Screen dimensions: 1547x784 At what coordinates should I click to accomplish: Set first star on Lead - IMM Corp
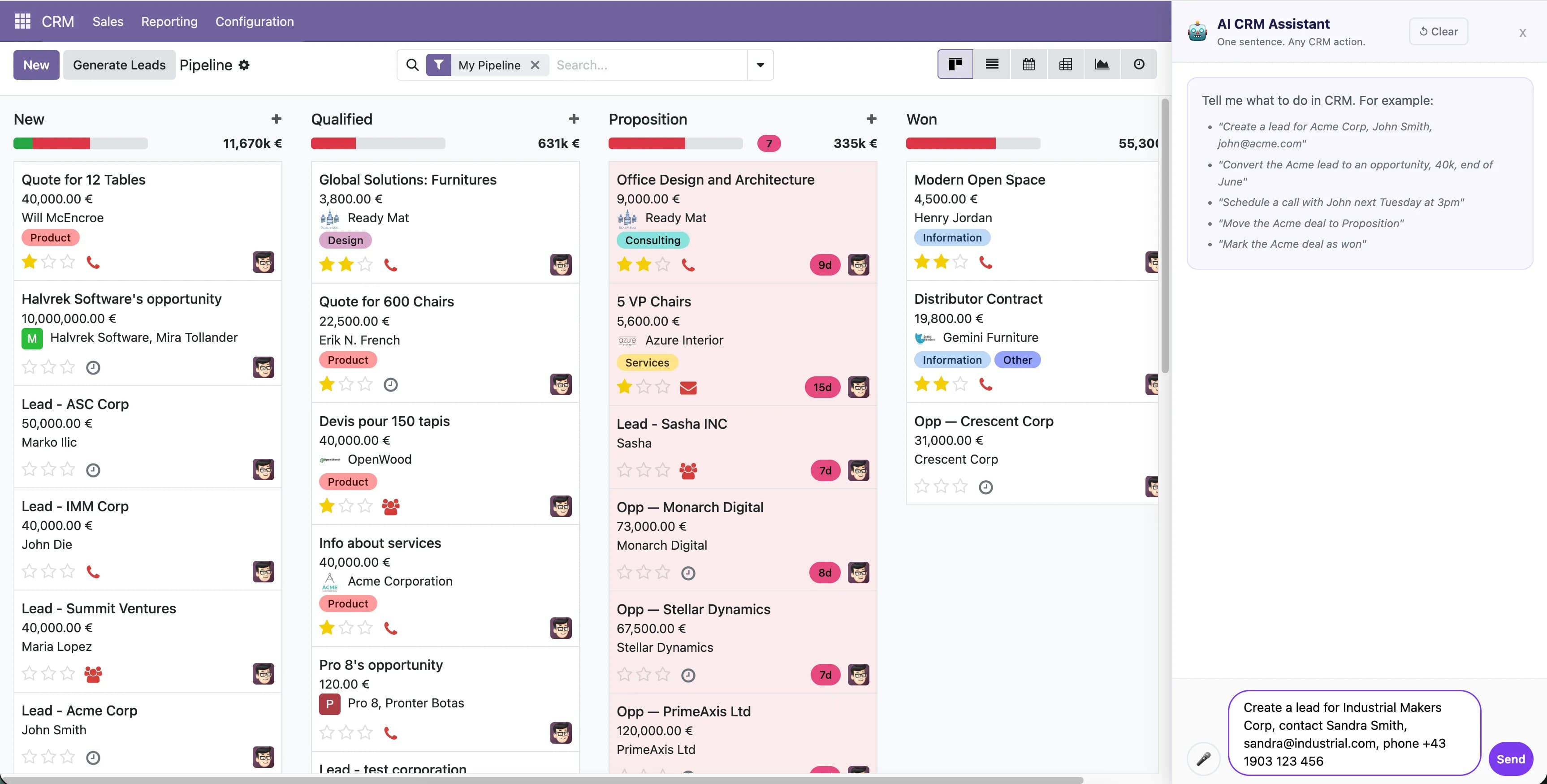[x=30, y=571]
